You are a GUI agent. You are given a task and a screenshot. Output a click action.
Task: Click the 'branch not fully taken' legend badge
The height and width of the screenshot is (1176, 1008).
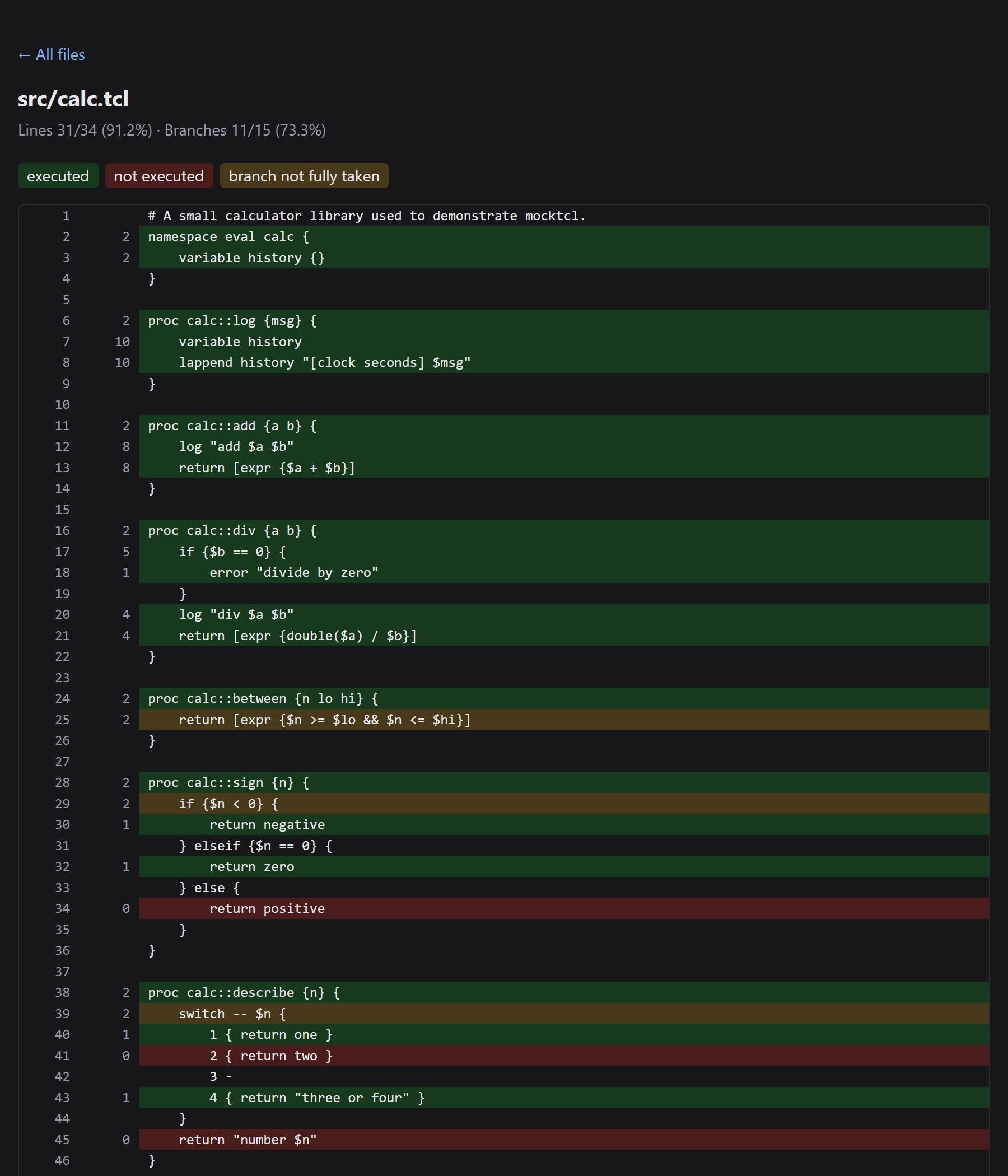pyautogui.click(x=304, y=176)
